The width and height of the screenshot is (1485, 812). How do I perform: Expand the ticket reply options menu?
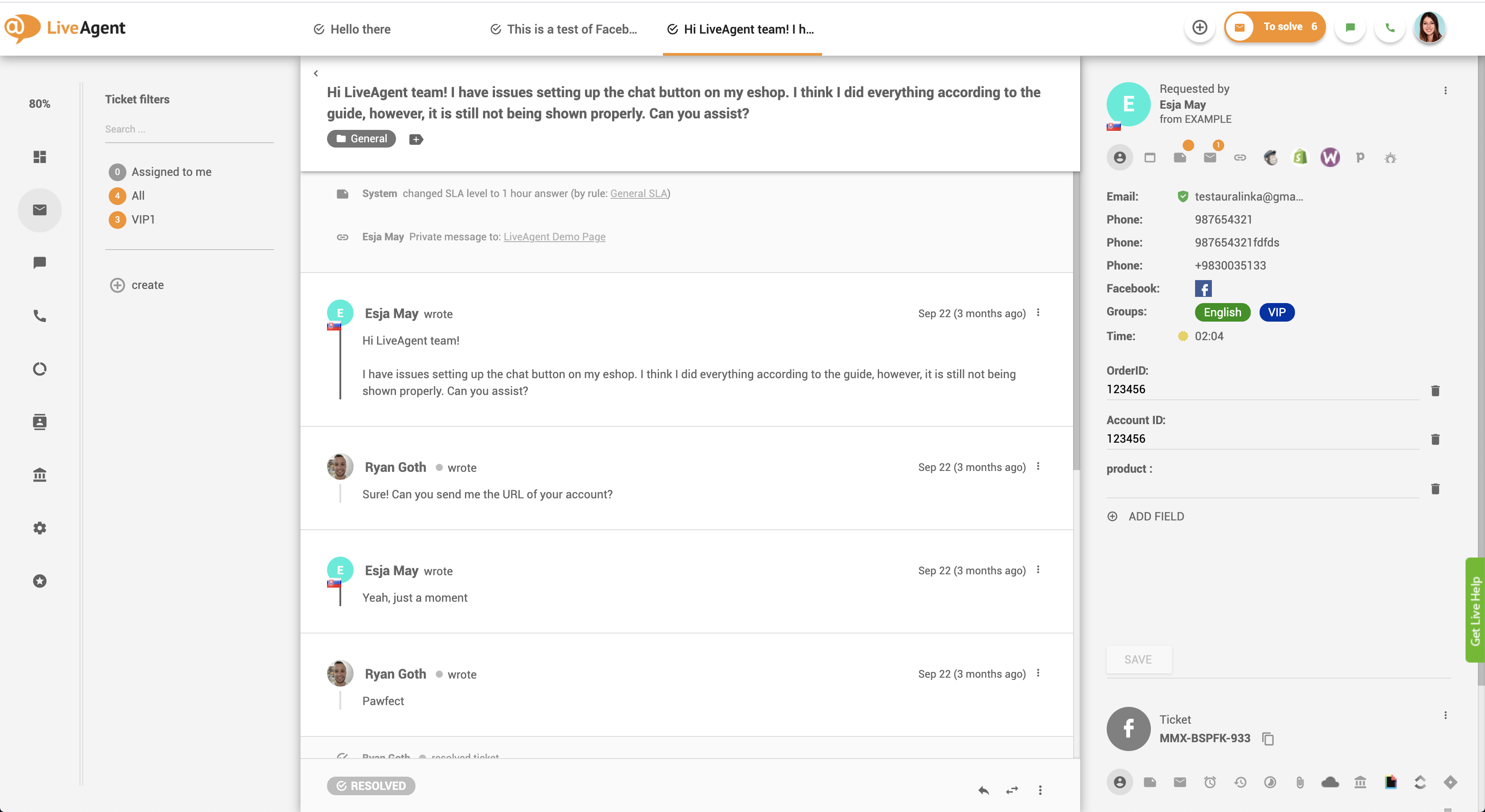pos(1040,790)
